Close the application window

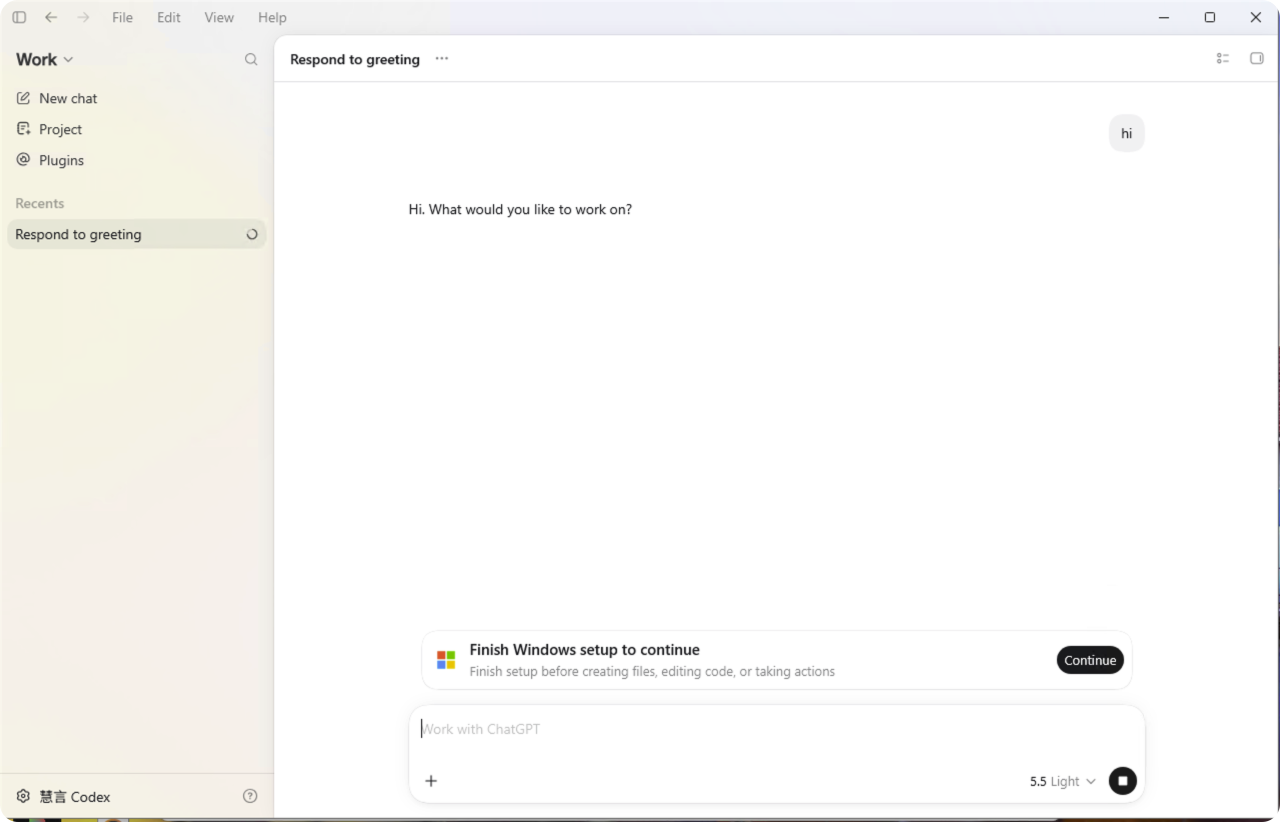(1256, 17)
